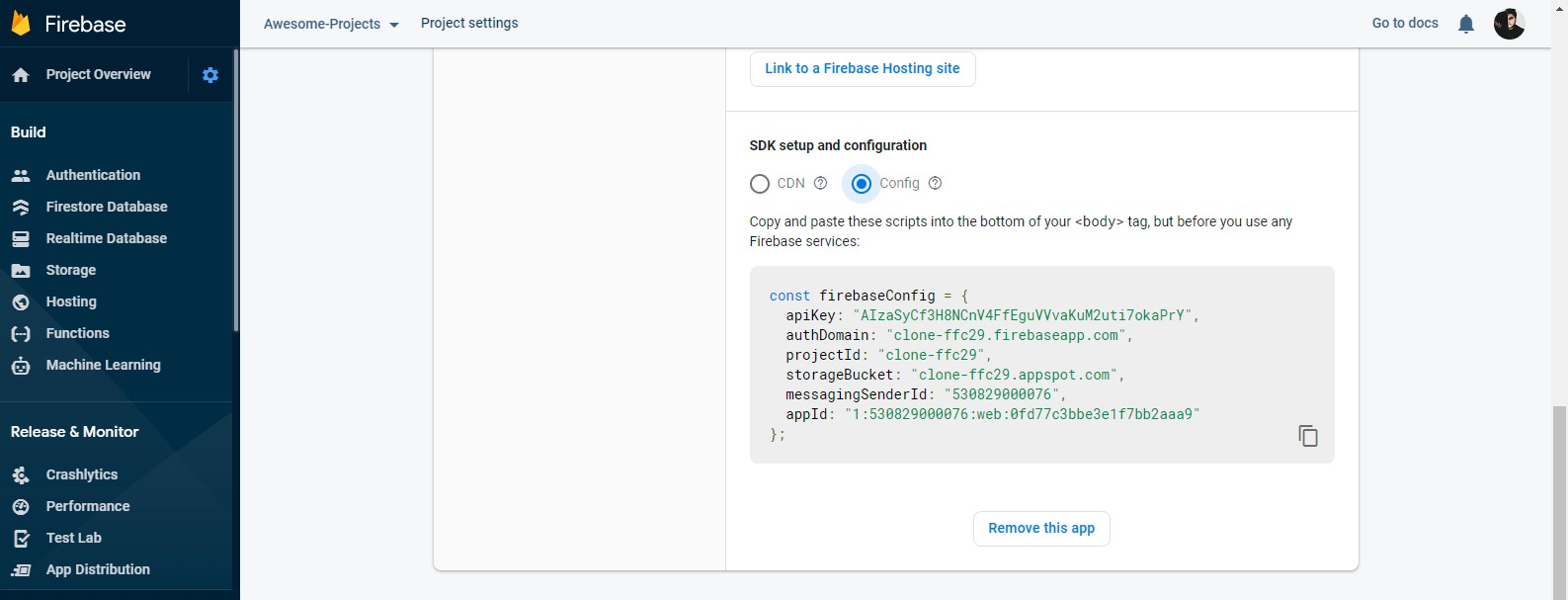
Task: Click the apiKey value string
Action: pos(1021,315)
